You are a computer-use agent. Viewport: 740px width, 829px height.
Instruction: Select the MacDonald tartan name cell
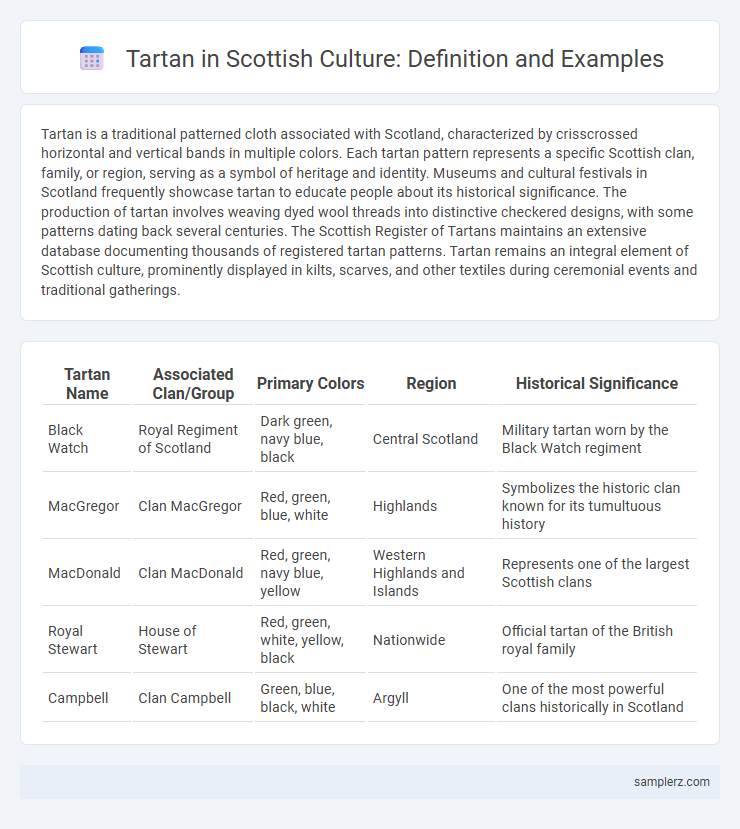coord(87,573)
